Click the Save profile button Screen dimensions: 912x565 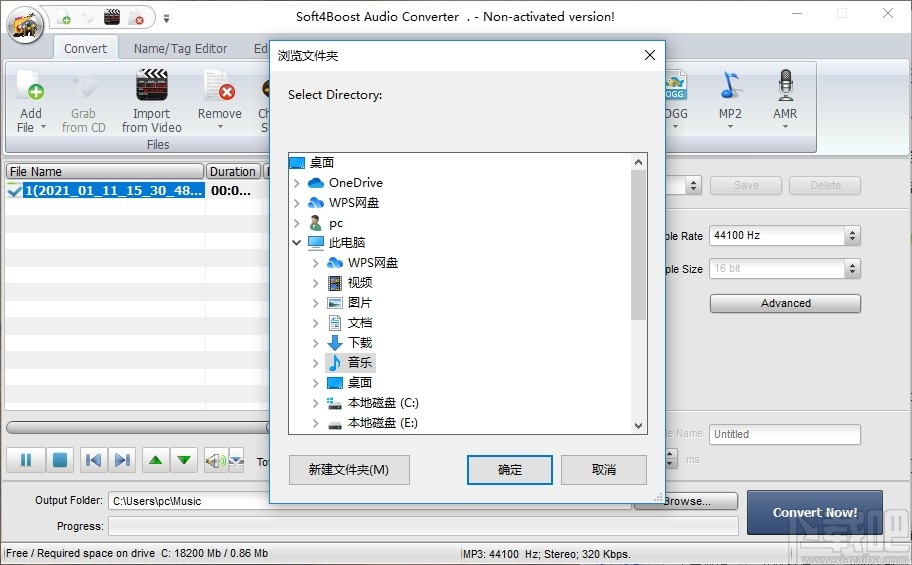(746, 185)
